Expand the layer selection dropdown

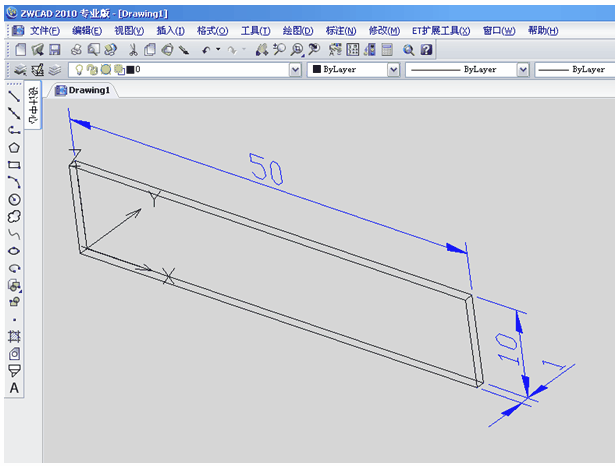[295, 70]
